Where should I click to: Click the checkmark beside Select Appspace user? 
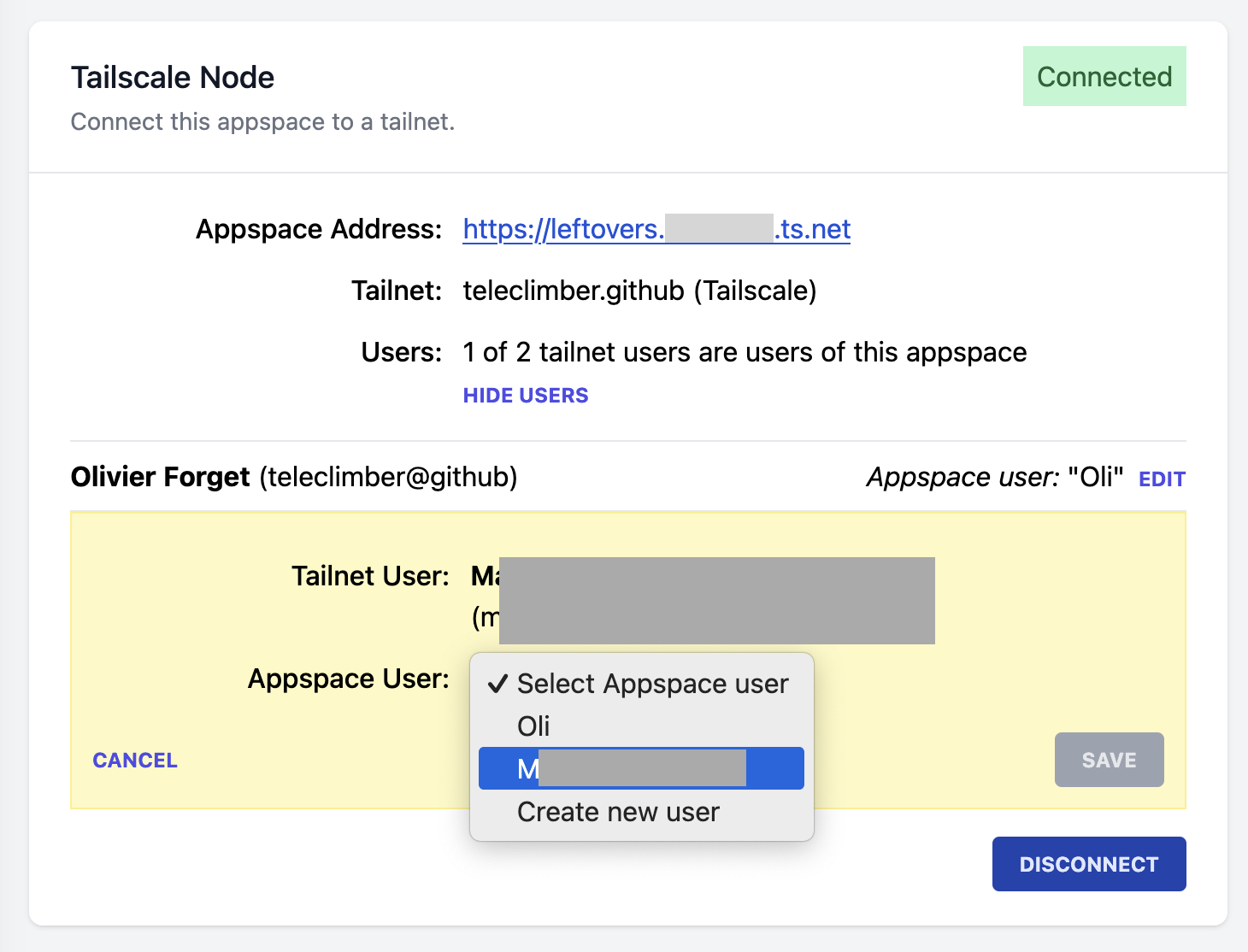(x=497, y=685)
